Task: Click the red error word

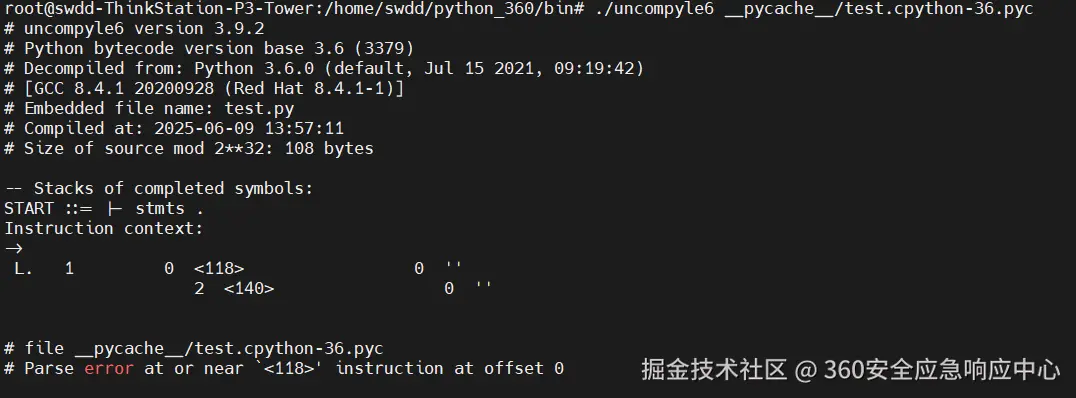Action: (x=108, y=368)
